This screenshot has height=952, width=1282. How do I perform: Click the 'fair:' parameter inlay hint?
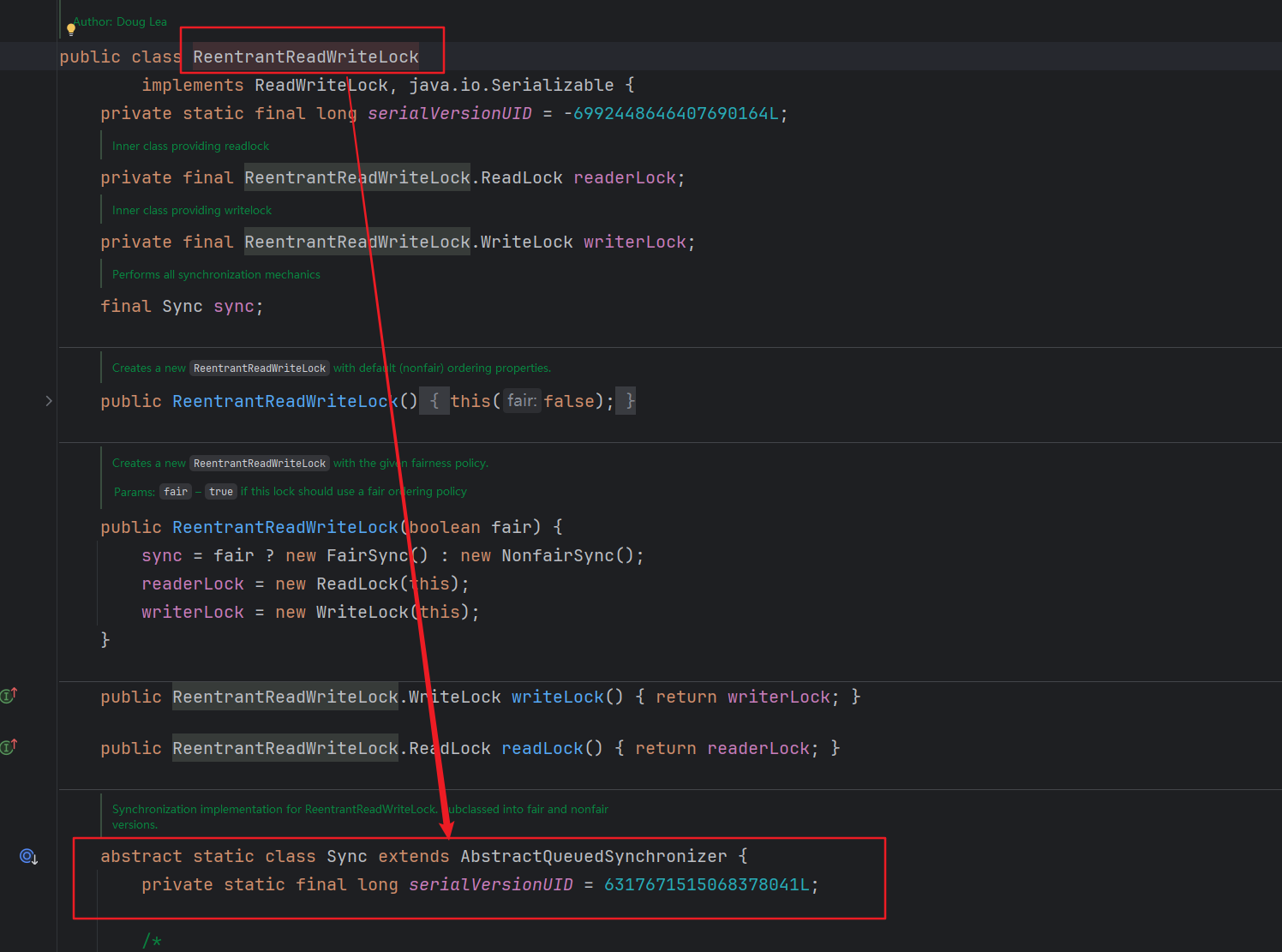click(x=522, y=401)
